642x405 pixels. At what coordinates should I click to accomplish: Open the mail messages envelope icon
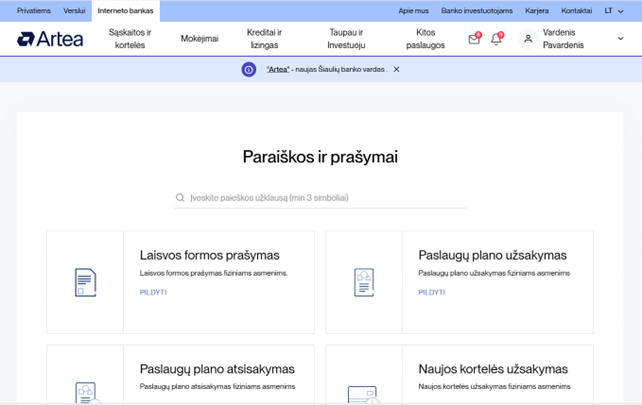(475, 38)
